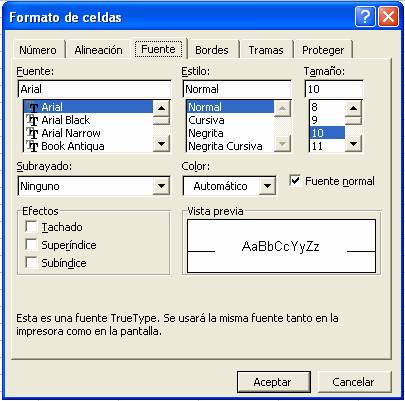Screen dimensions: 405x401
Task: Click the font list up arrow
Action: pyautogui.click(x=162, y=108)
